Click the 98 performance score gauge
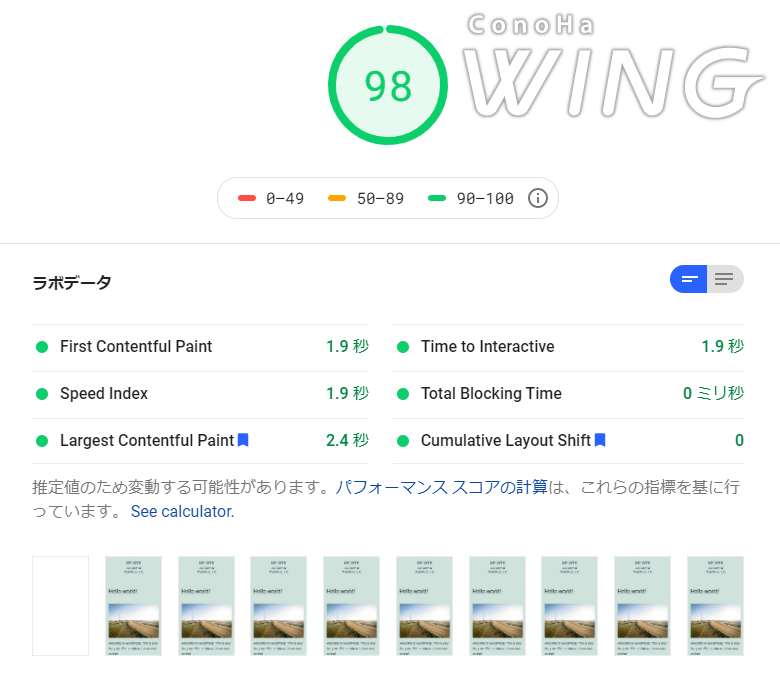Viewport: 780px width, 678px height. tap(388, 86)
